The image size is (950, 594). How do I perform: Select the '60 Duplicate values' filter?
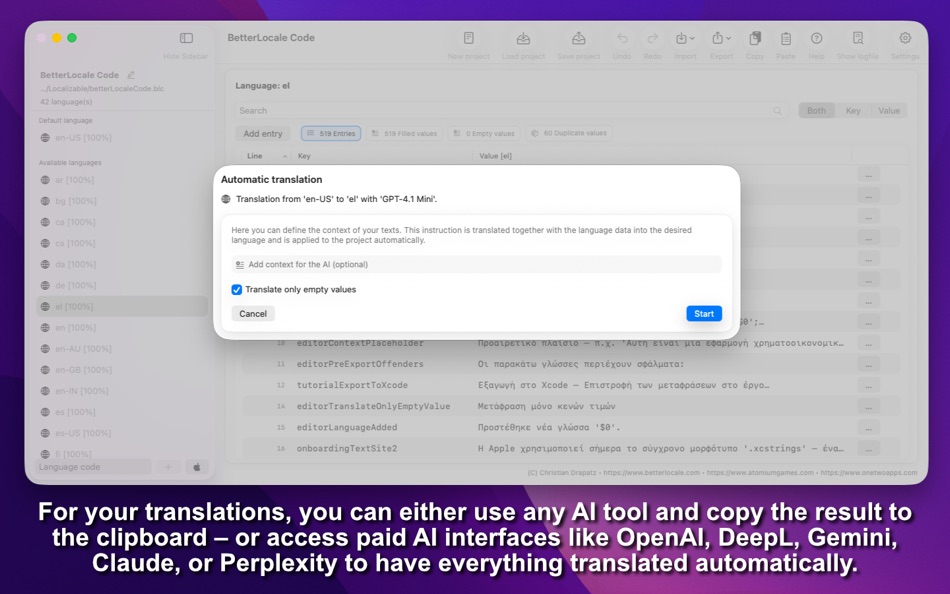point(569,133)
